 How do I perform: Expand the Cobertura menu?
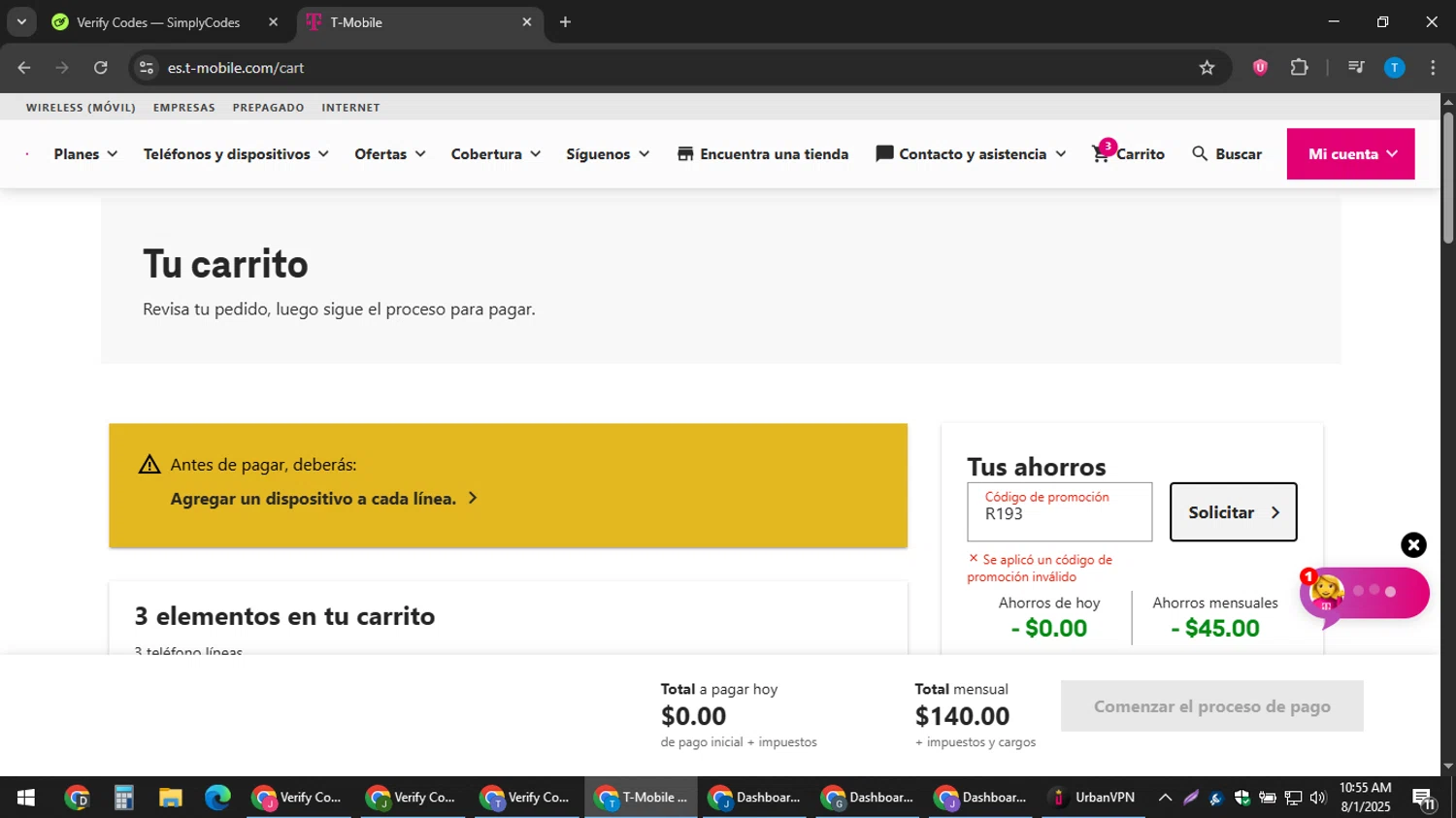pyautogui.click(x=496, y=153)
